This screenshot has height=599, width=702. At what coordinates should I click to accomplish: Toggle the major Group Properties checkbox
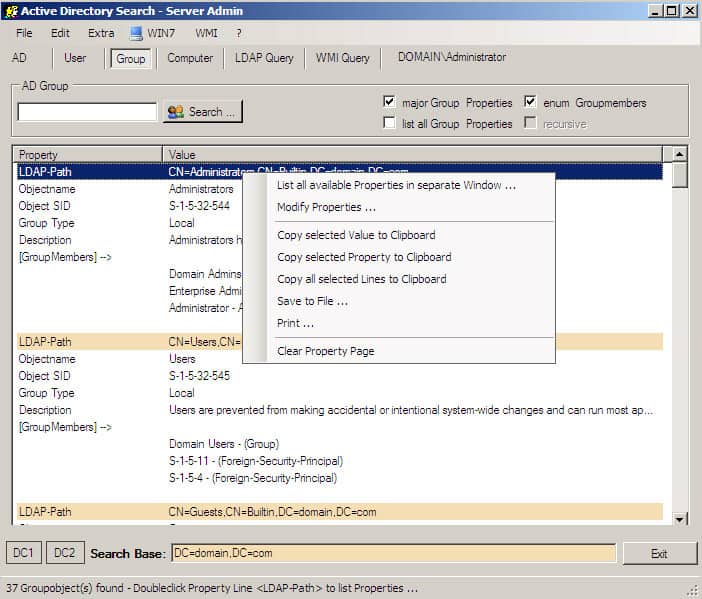390,103
